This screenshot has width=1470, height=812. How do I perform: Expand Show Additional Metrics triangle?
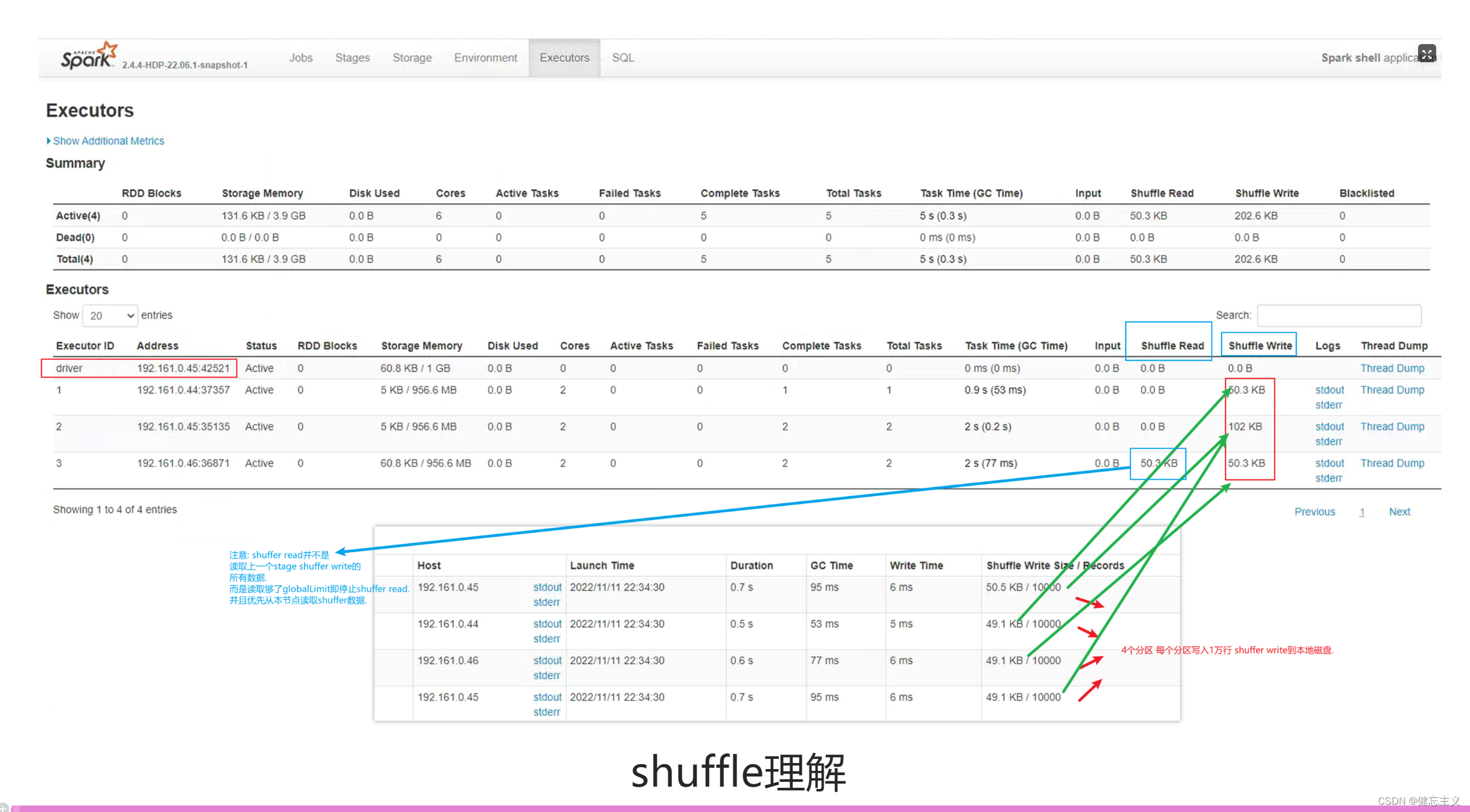pos(49,141)
